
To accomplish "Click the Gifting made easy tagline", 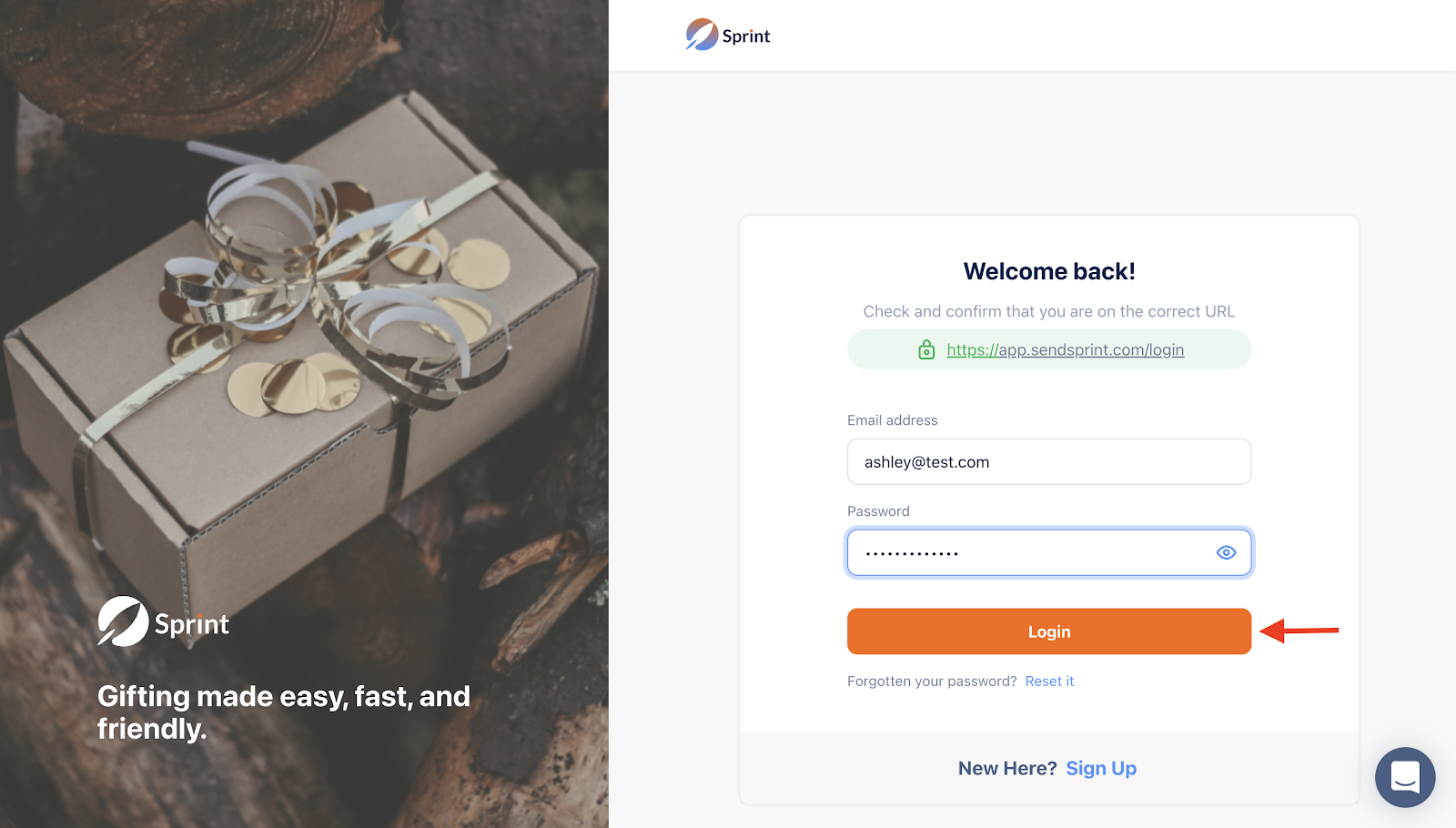I will pyautogui.click(x=284, y=712).
